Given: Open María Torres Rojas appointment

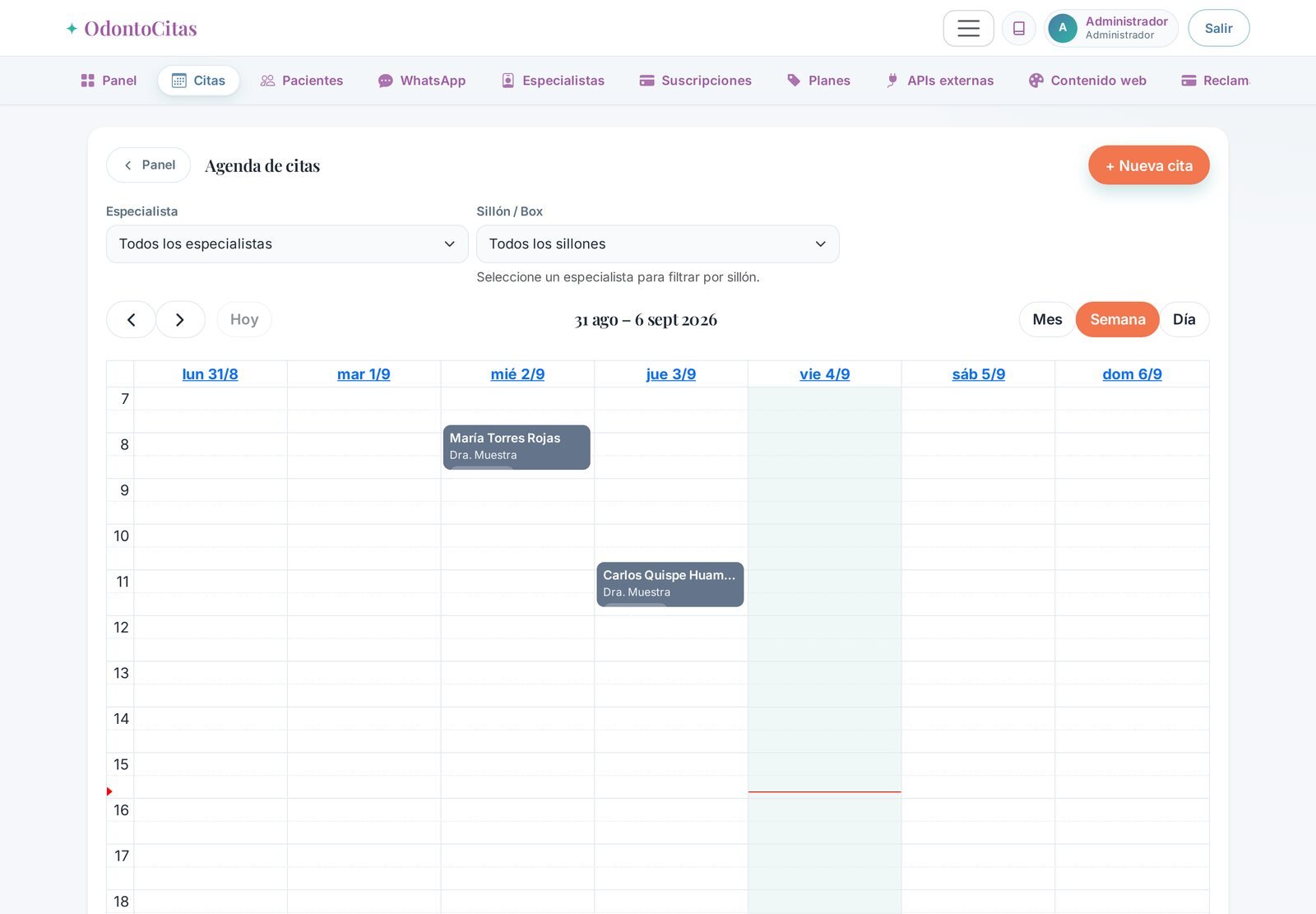Looking at the screenshot, I should click(517, 447).
